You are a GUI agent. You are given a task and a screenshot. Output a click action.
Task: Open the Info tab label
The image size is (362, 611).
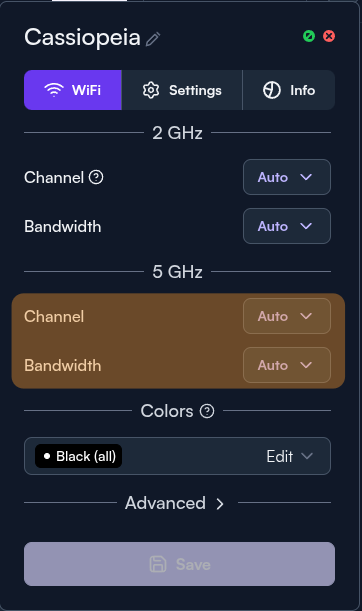[302, 90]
